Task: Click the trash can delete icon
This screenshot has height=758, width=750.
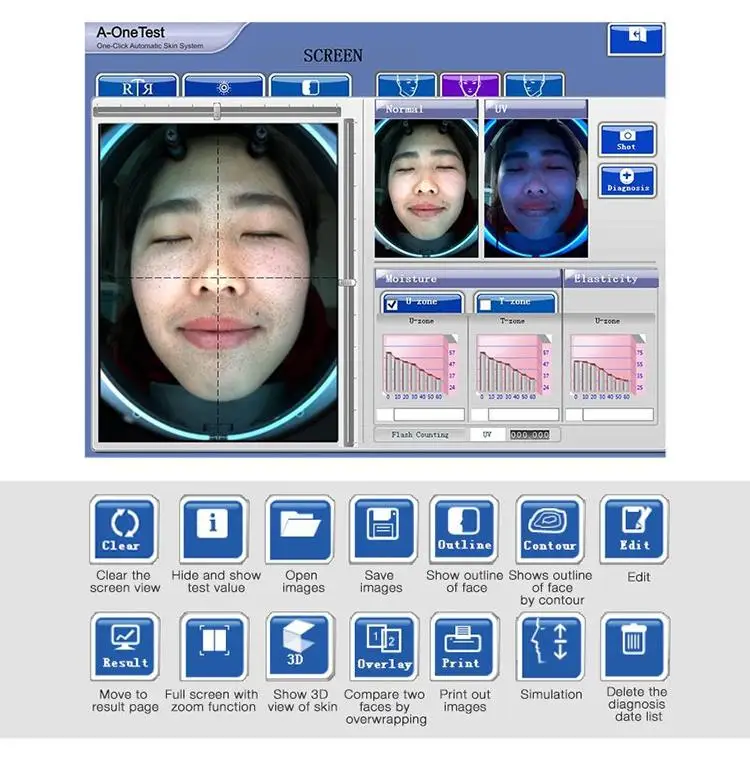Action: [635, 647]
